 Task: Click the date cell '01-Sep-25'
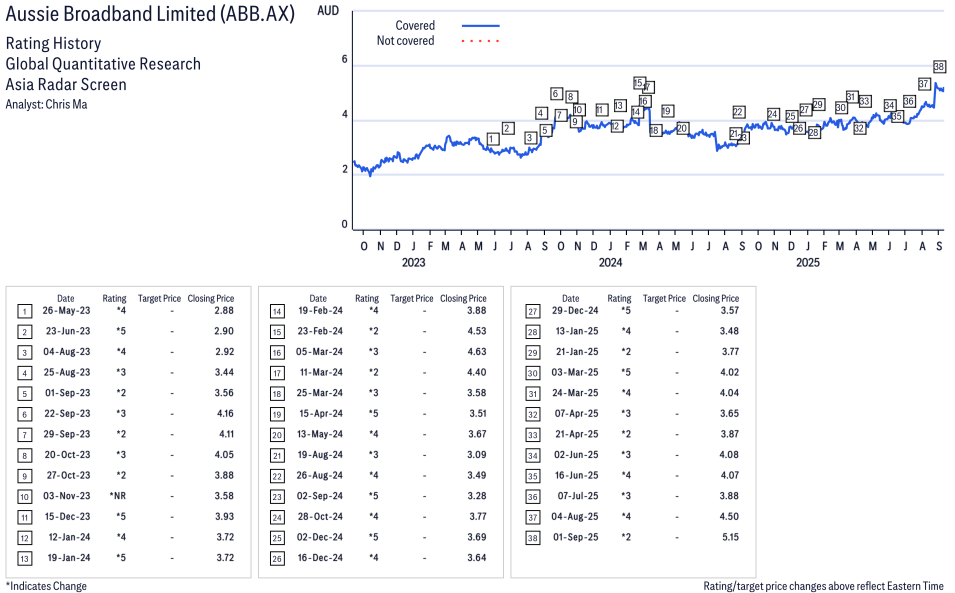click(x=576, y=537)
